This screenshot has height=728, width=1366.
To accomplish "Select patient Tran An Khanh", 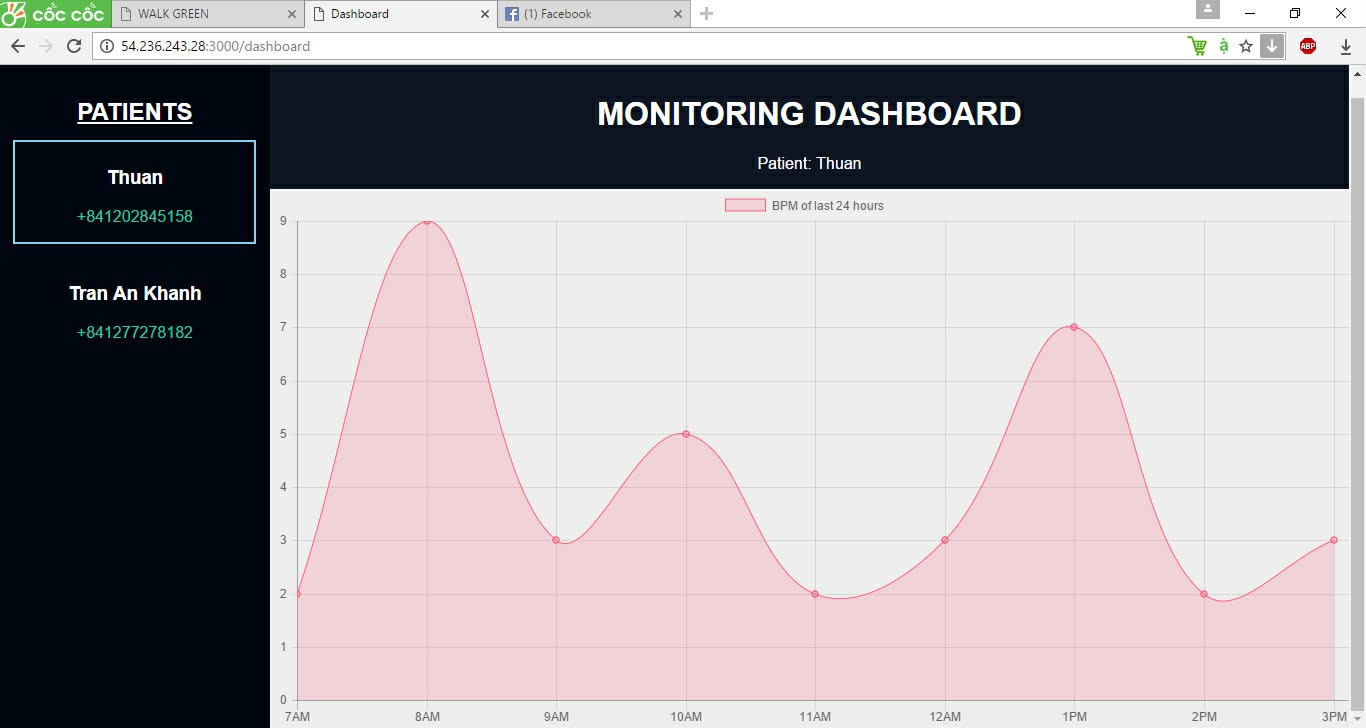I will click(135, 311).
